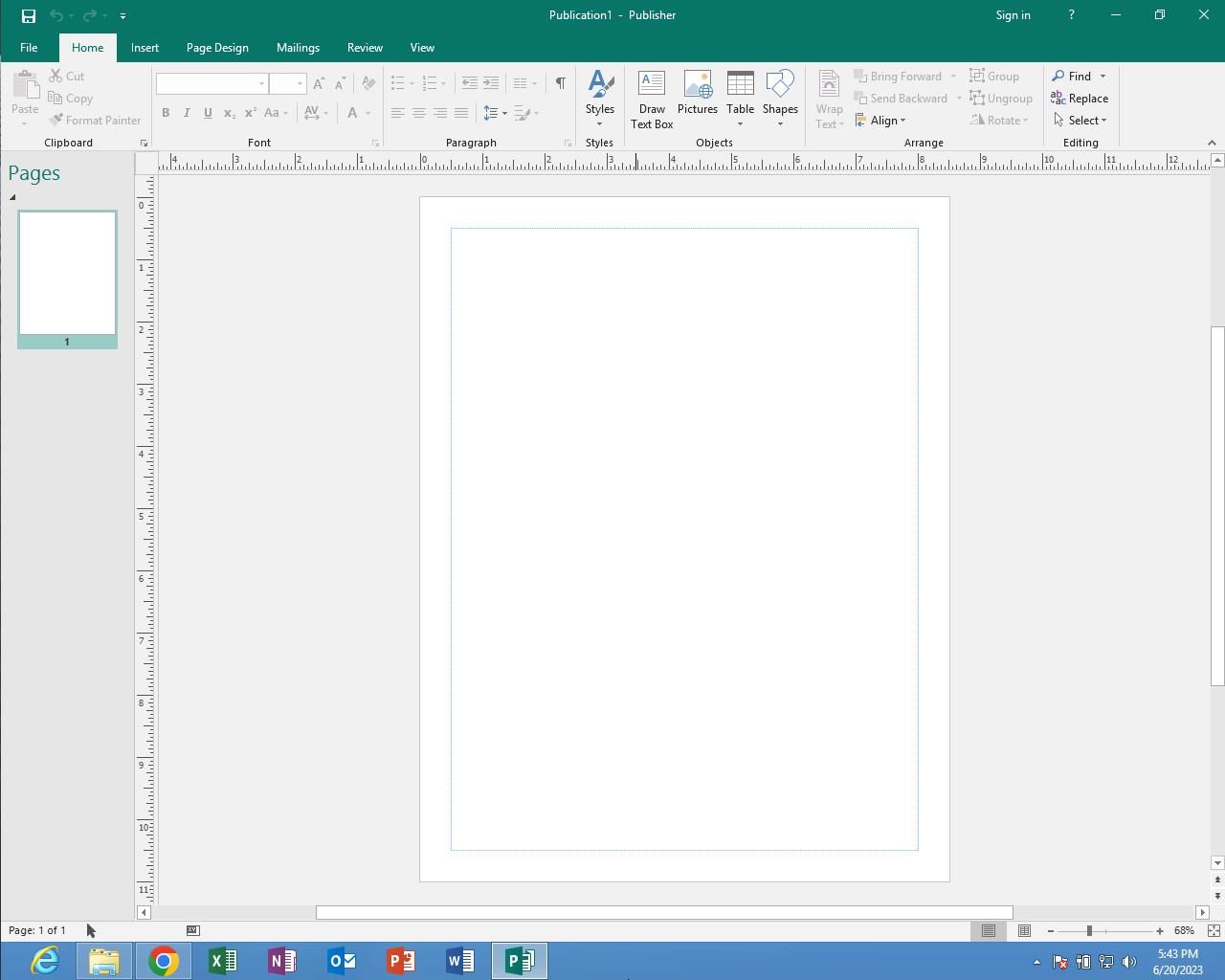Click the Shapes gallery icon

(780, 85)
